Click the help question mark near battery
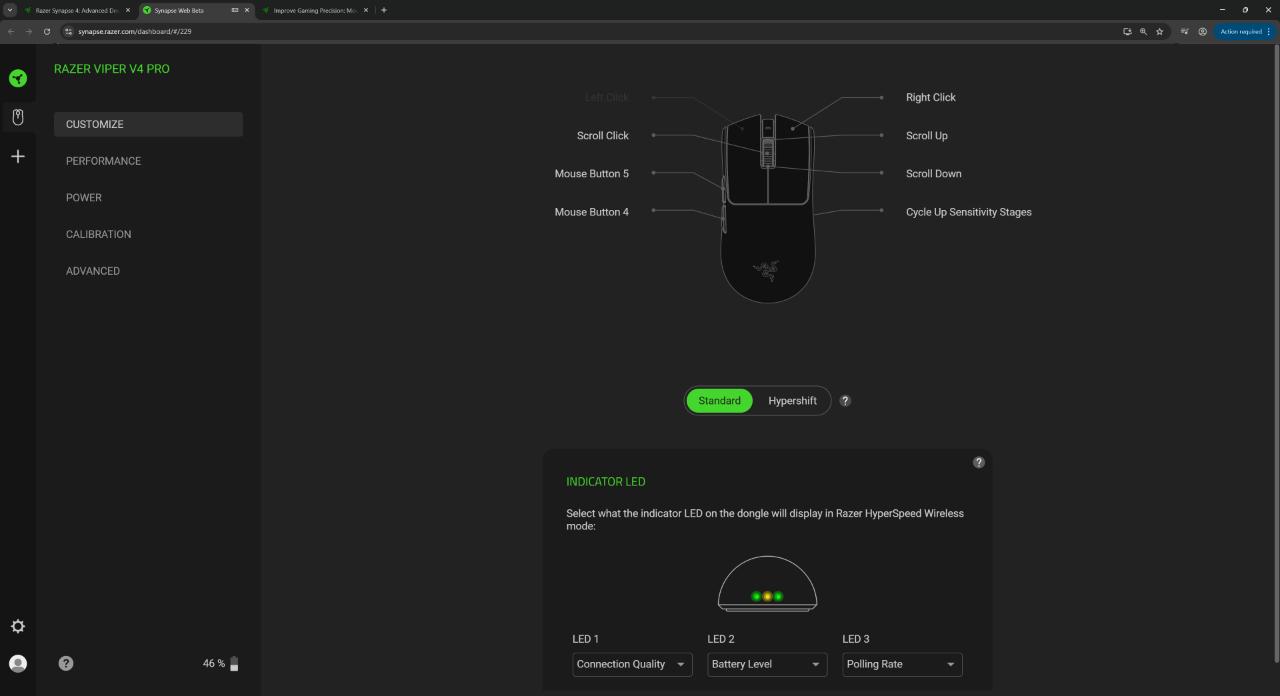This screenshot has height=696, width=1280. [66, 663]
